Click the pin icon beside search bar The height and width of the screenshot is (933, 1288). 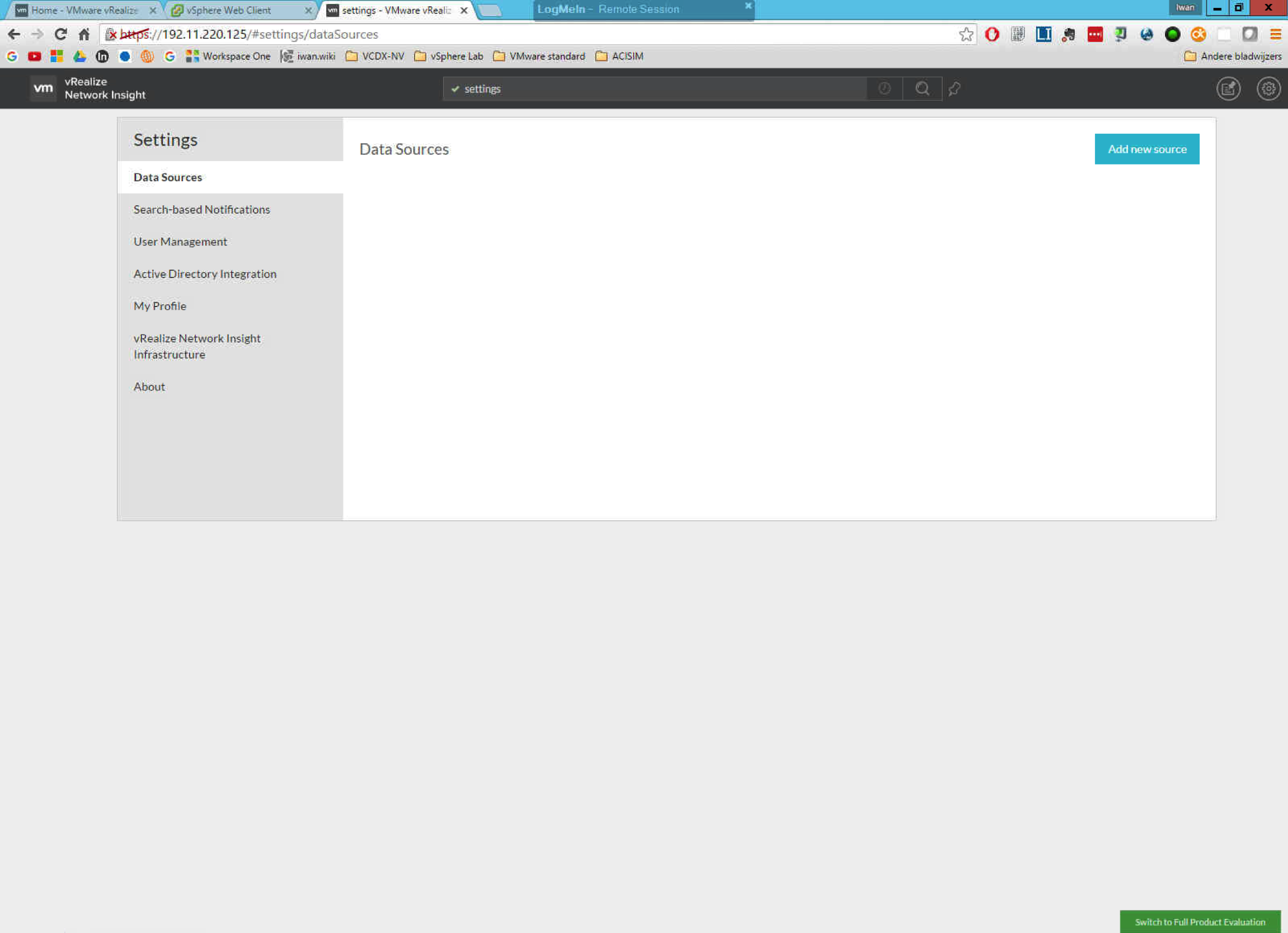pyautogui.click(x=954, y=88)
